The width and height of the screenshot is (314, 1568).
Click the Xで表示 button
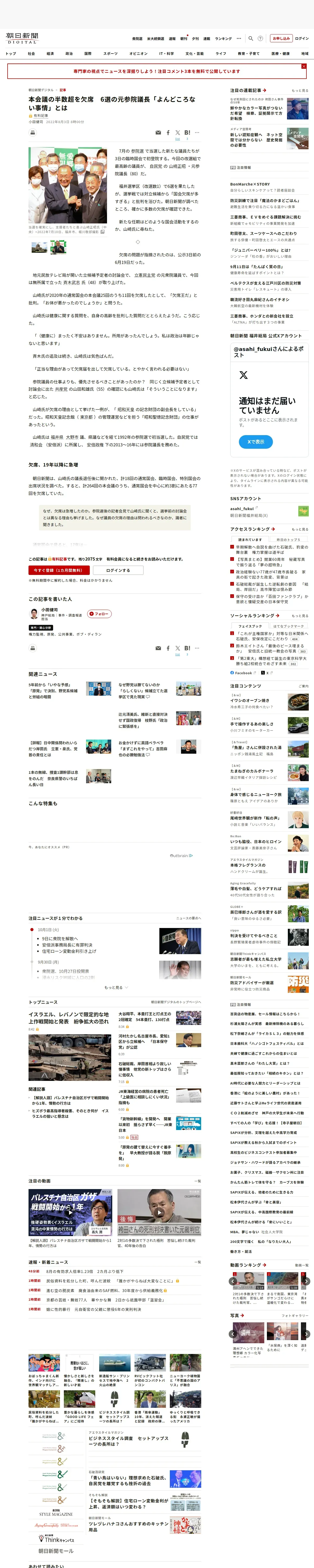click(255, 441)
